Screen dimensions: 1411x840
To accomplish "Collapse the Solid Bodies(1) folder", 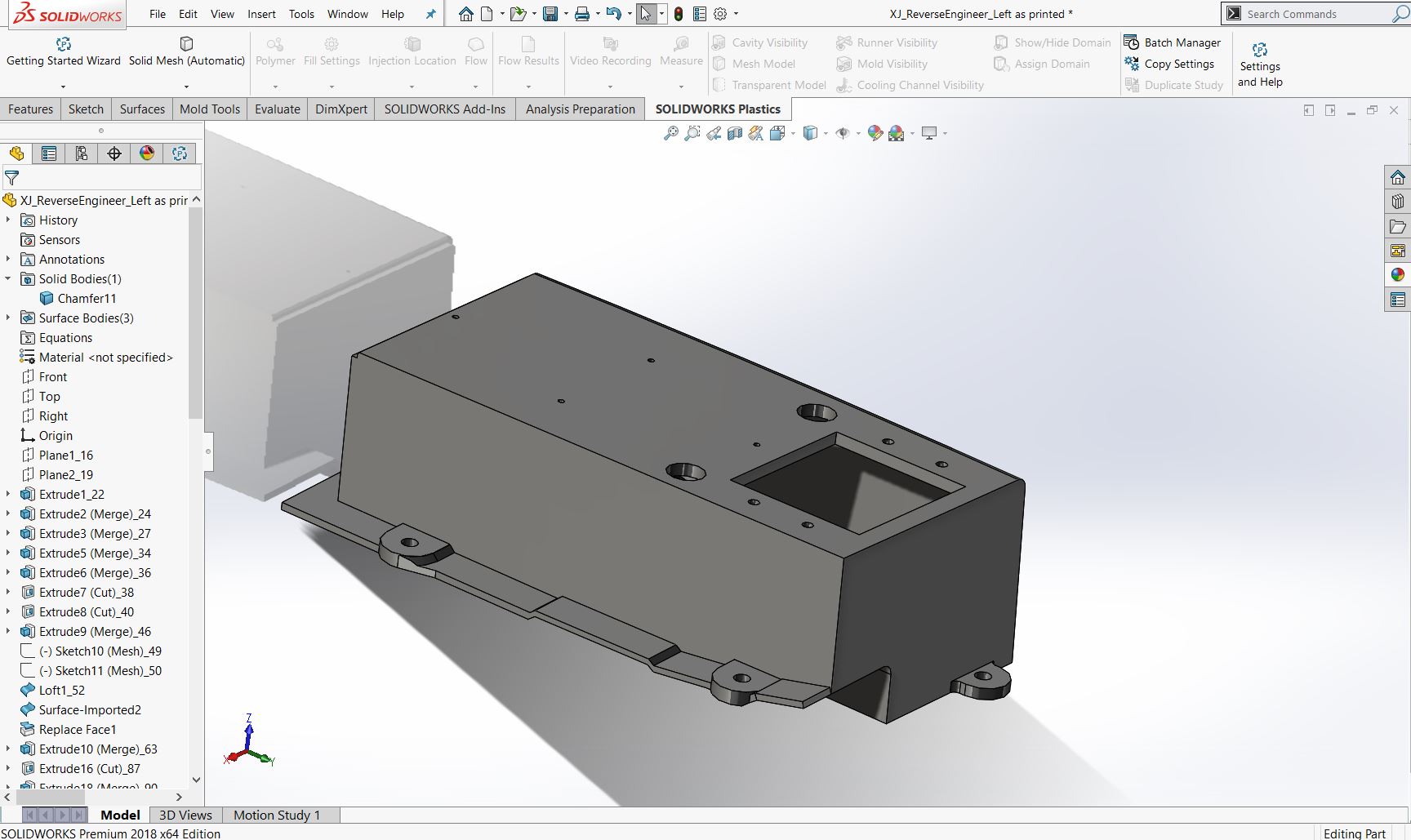I will coord(8,278).
